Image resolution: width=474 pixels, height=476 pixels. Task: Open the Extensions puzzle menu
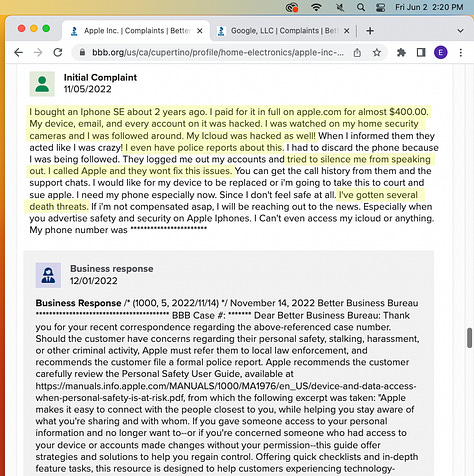[x=401, y=52]
